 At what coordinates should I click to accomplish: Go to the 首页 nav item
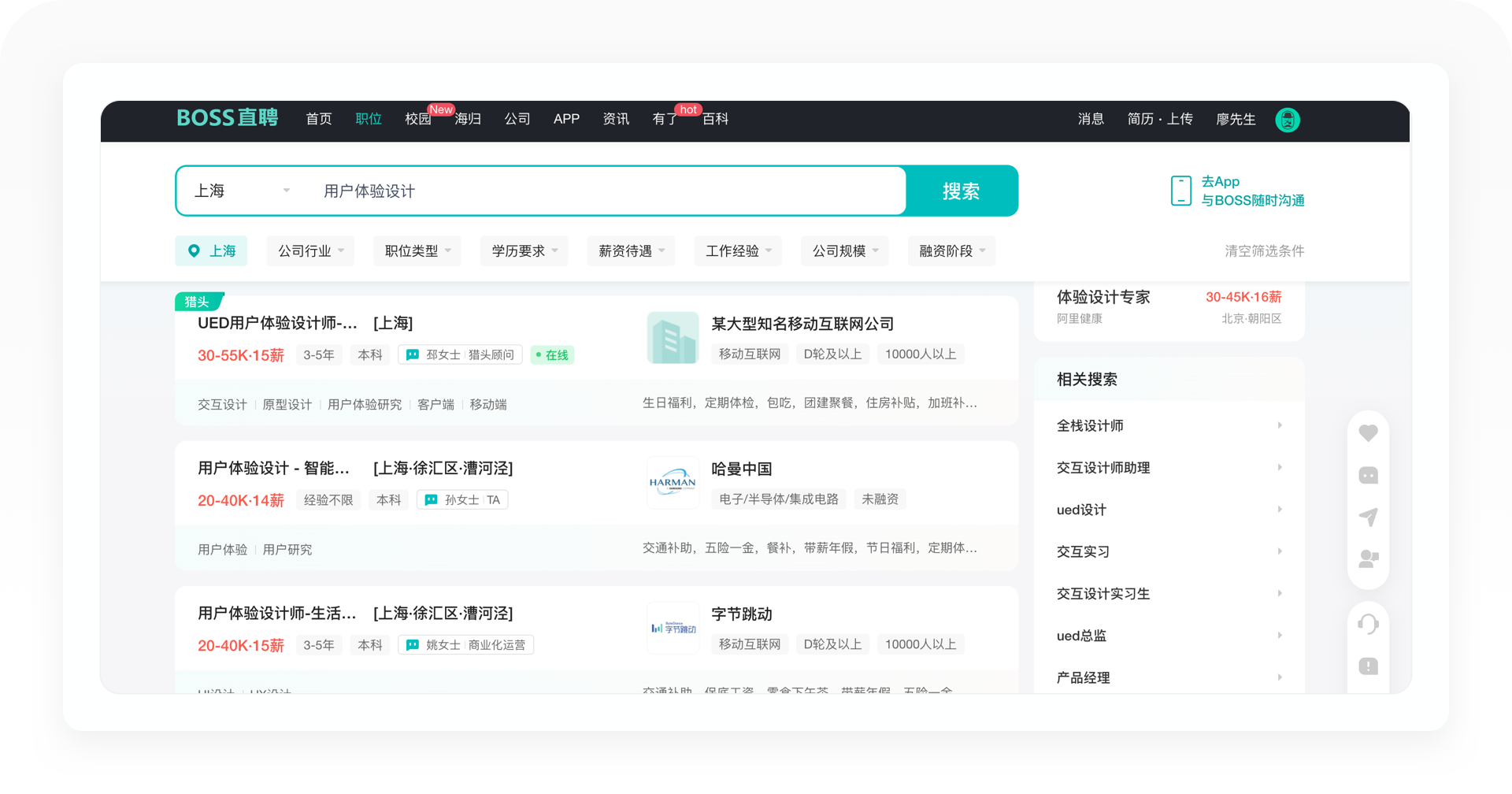click(319, 119)
